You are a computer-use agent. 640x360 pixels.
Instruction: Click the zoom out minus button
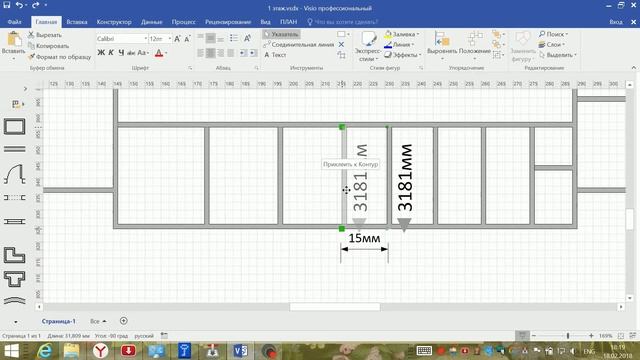(533, 336)
